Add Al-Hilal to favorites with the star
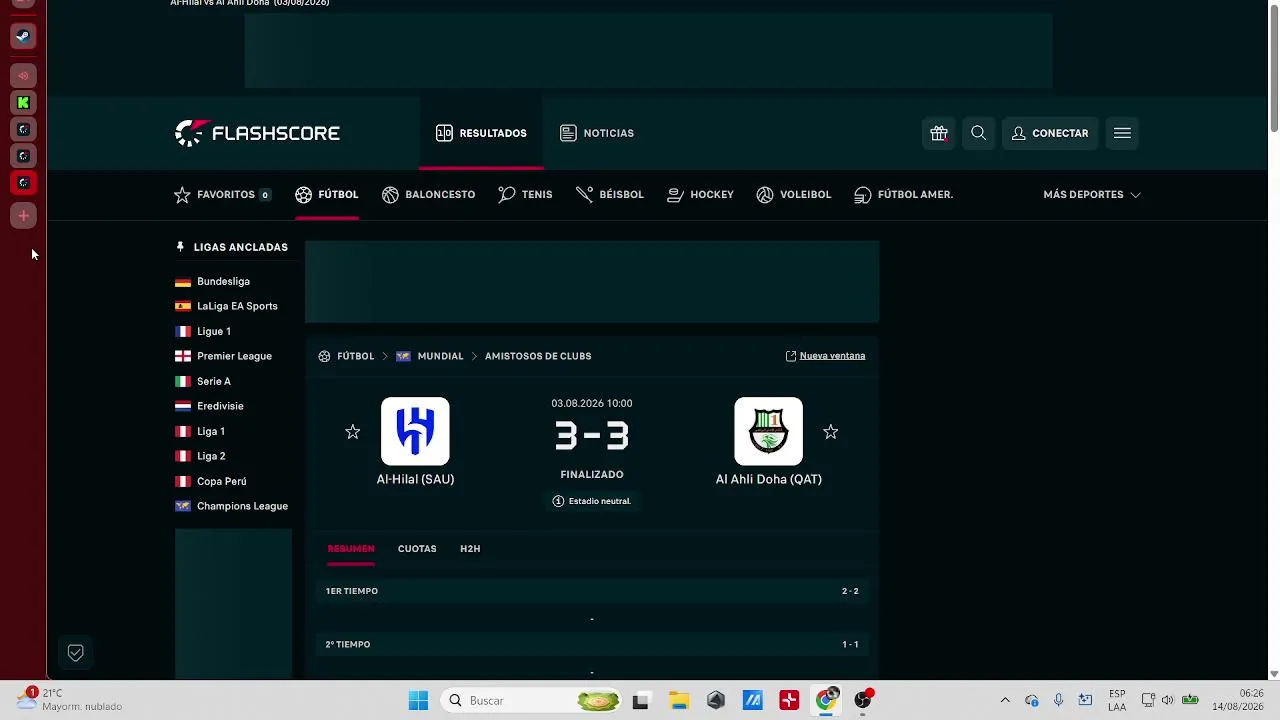Screen dimensions: 1280x720 coord(352,431)
